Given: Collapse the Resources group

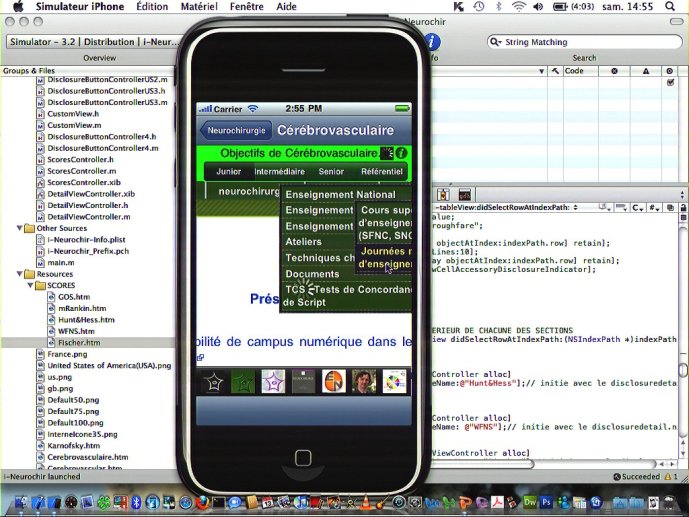Looking at the screenshot, I should (19, 274).
